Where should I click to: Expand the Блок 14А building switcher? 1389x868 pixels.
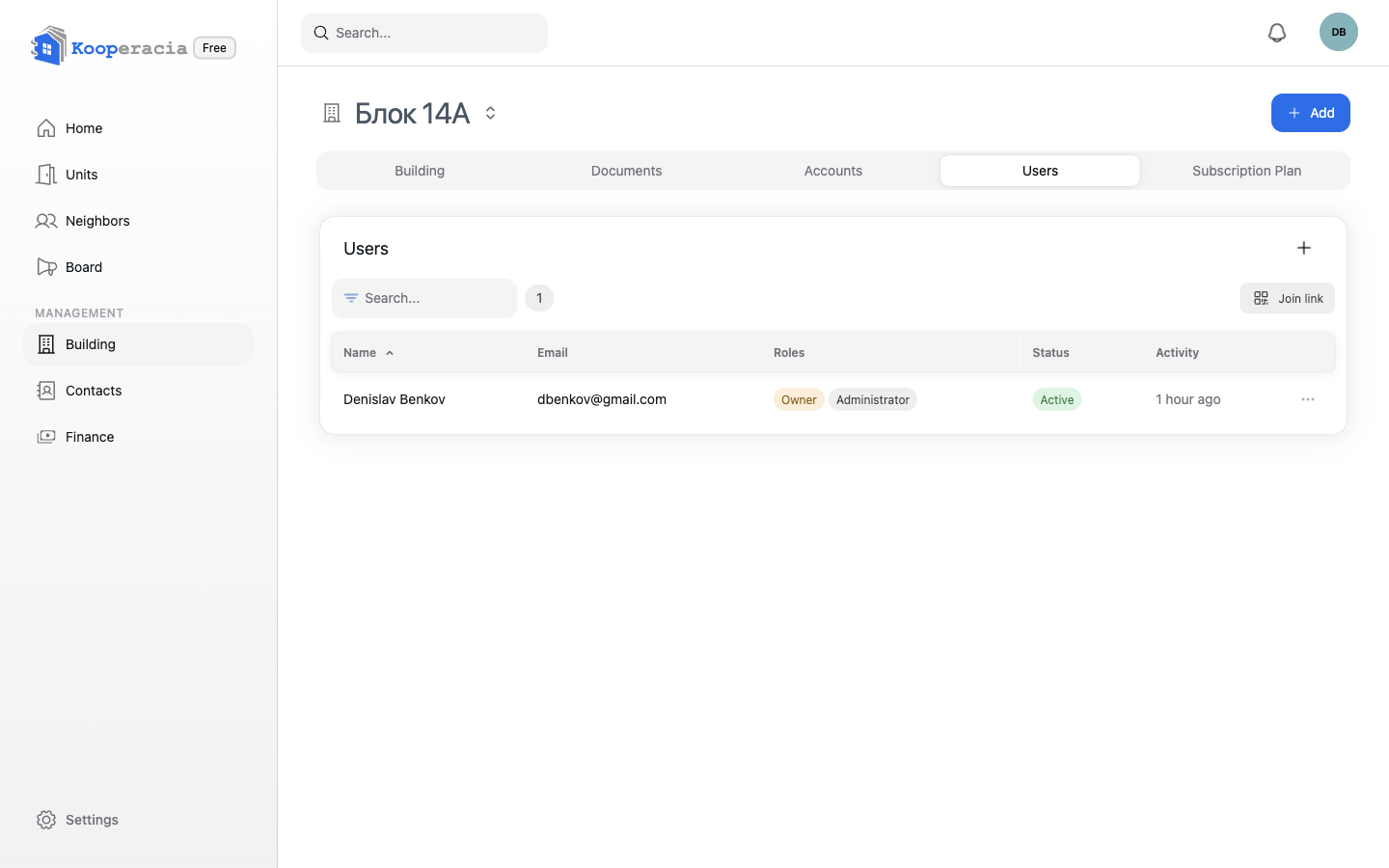[x=490, y=113]
